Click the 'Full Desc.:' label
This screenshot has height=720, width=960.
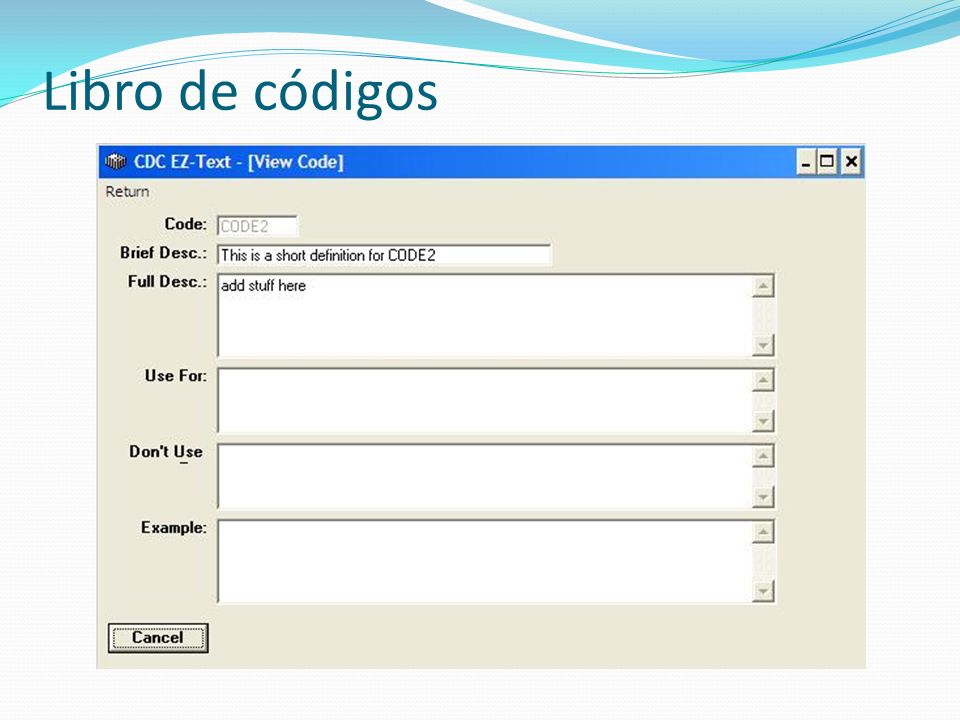pyautogui.click(x=167, y=282)
